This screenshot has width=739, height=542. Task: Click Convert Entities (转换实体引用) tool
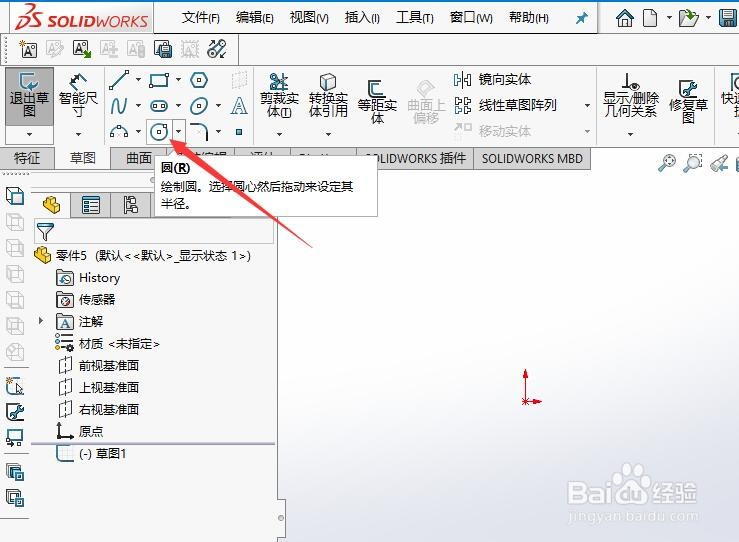[x=328, y=95]
